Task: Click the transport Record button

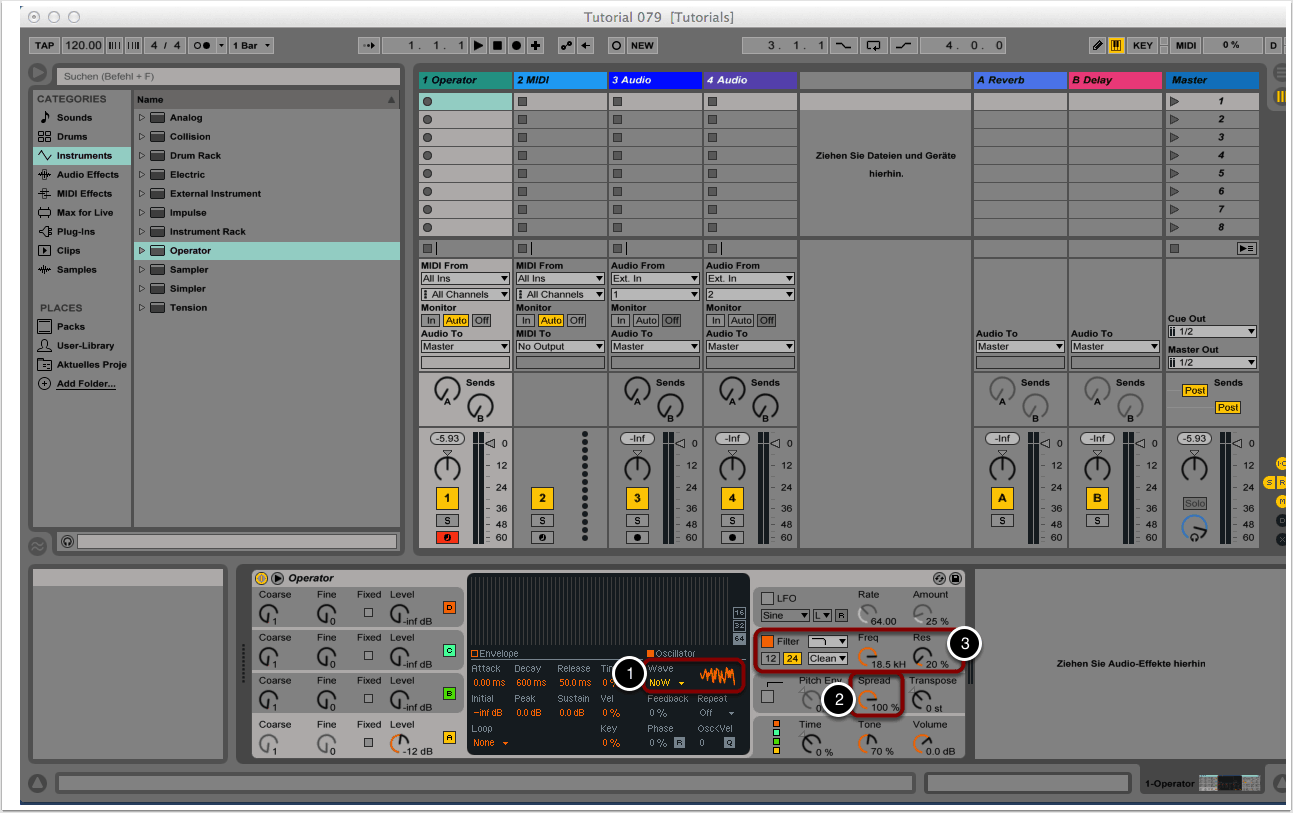Action: coord(516,45)
